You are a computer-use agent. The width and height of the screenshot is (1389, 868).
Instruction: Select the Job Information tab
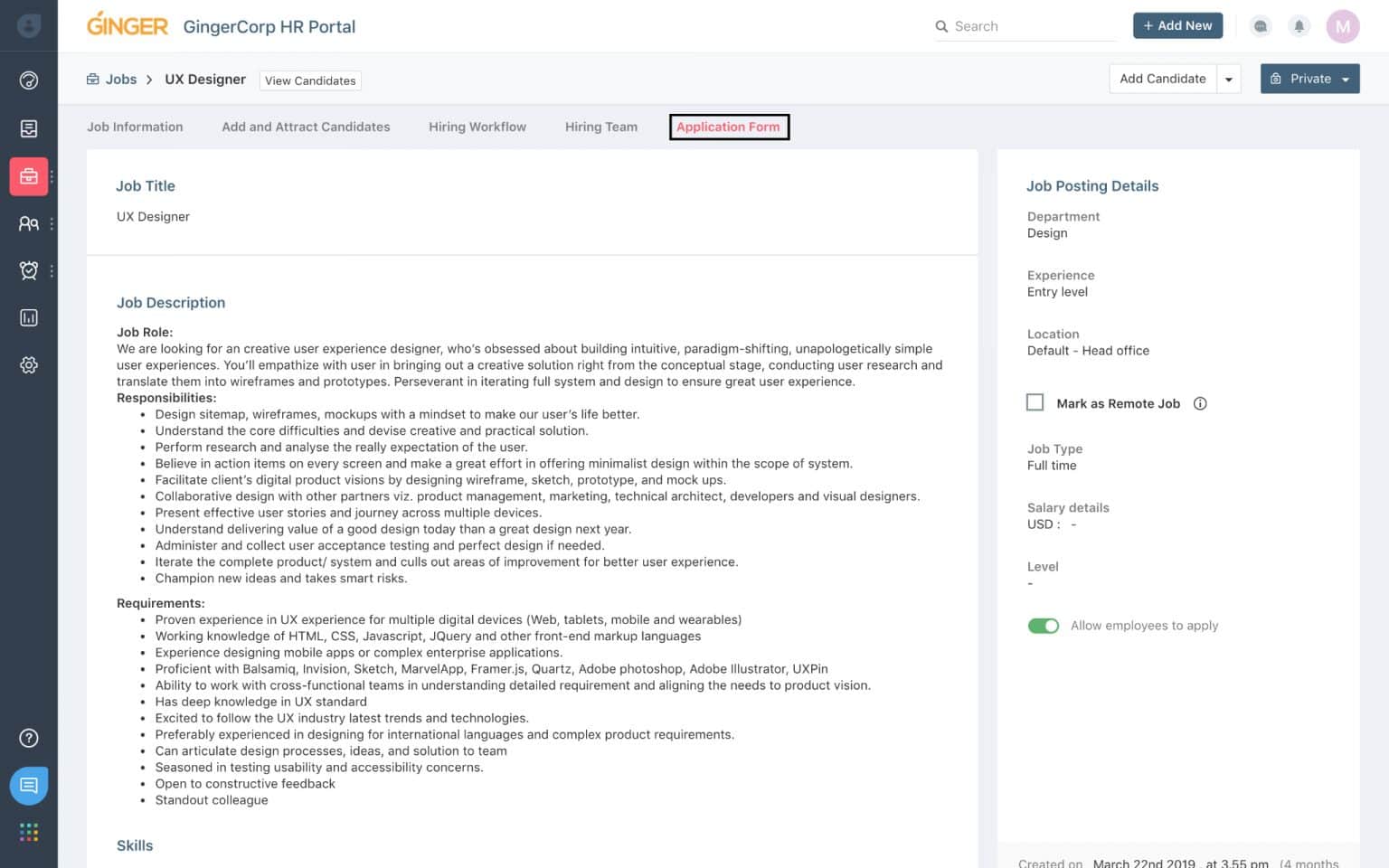135,127
